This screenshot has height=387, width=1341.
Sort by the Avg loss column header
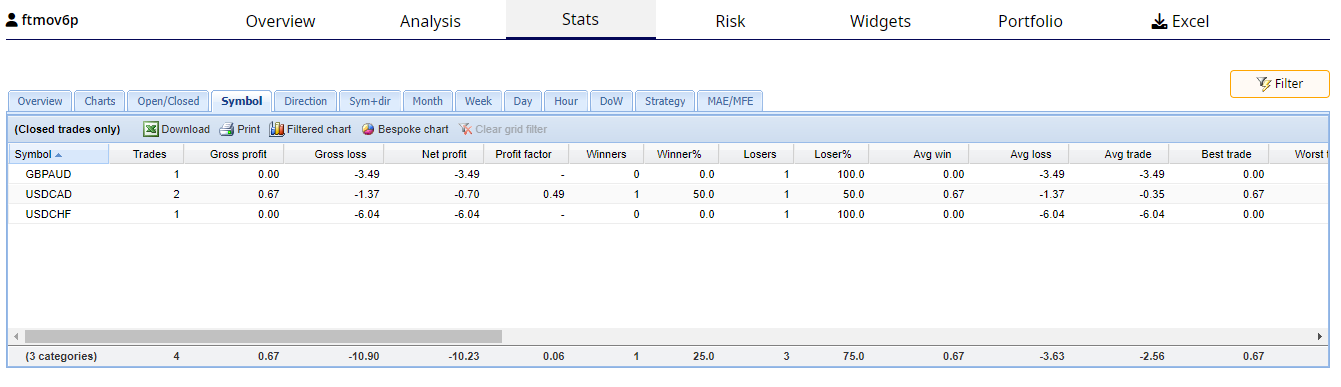[x=1018, y=154]
